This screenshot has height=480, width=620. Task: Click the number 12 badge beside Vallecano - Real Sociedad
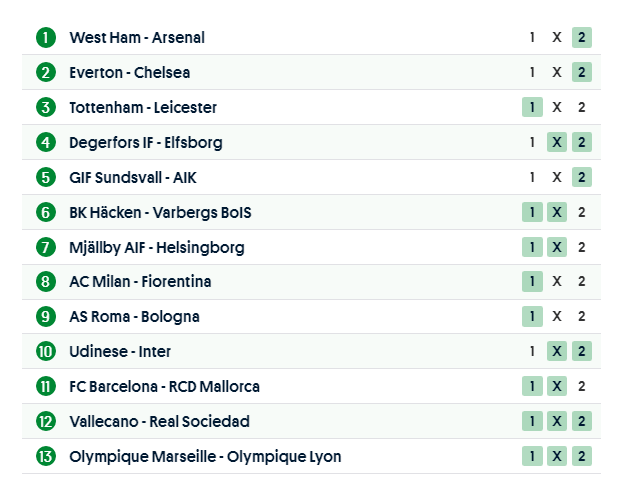coord(46,422)
